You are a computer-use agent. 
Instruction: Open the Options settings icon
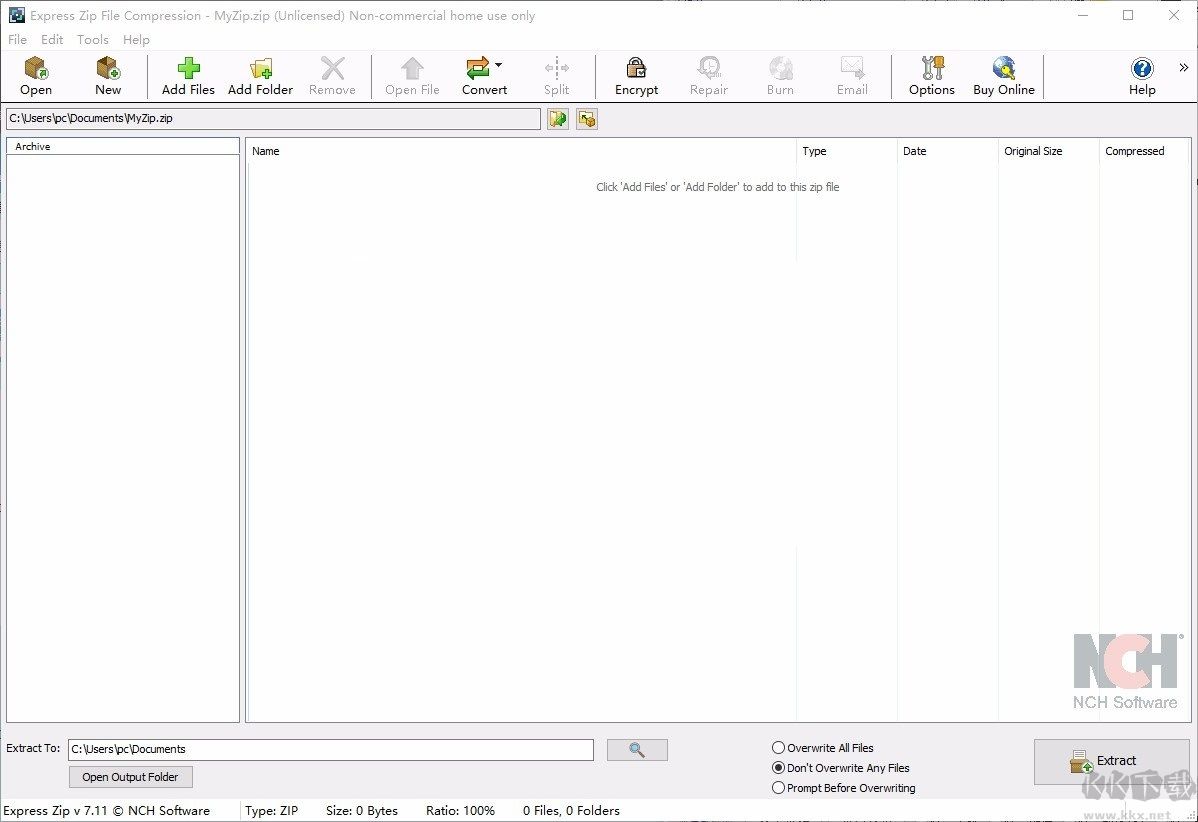931,75
